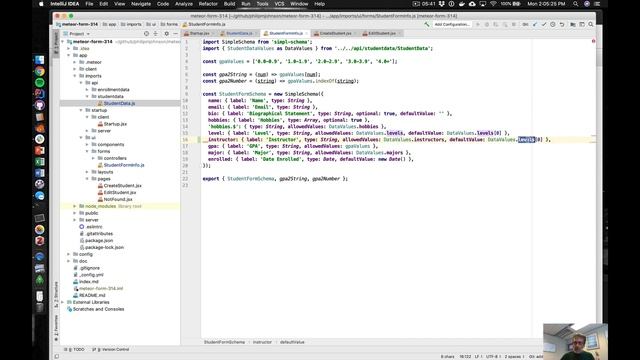Click the LF line separator in status bar
This screenshot has width=640, height=360.
pos(478,356)
